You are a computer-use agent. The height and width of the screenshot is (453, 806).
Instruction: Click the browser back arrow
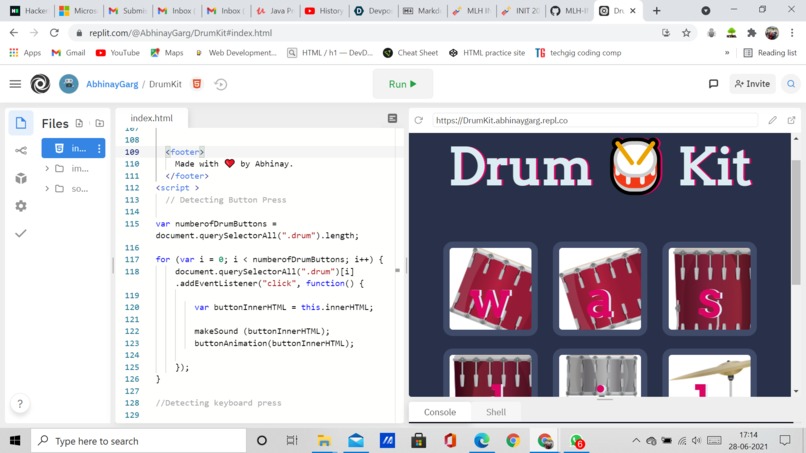click(x=14, y=33)
